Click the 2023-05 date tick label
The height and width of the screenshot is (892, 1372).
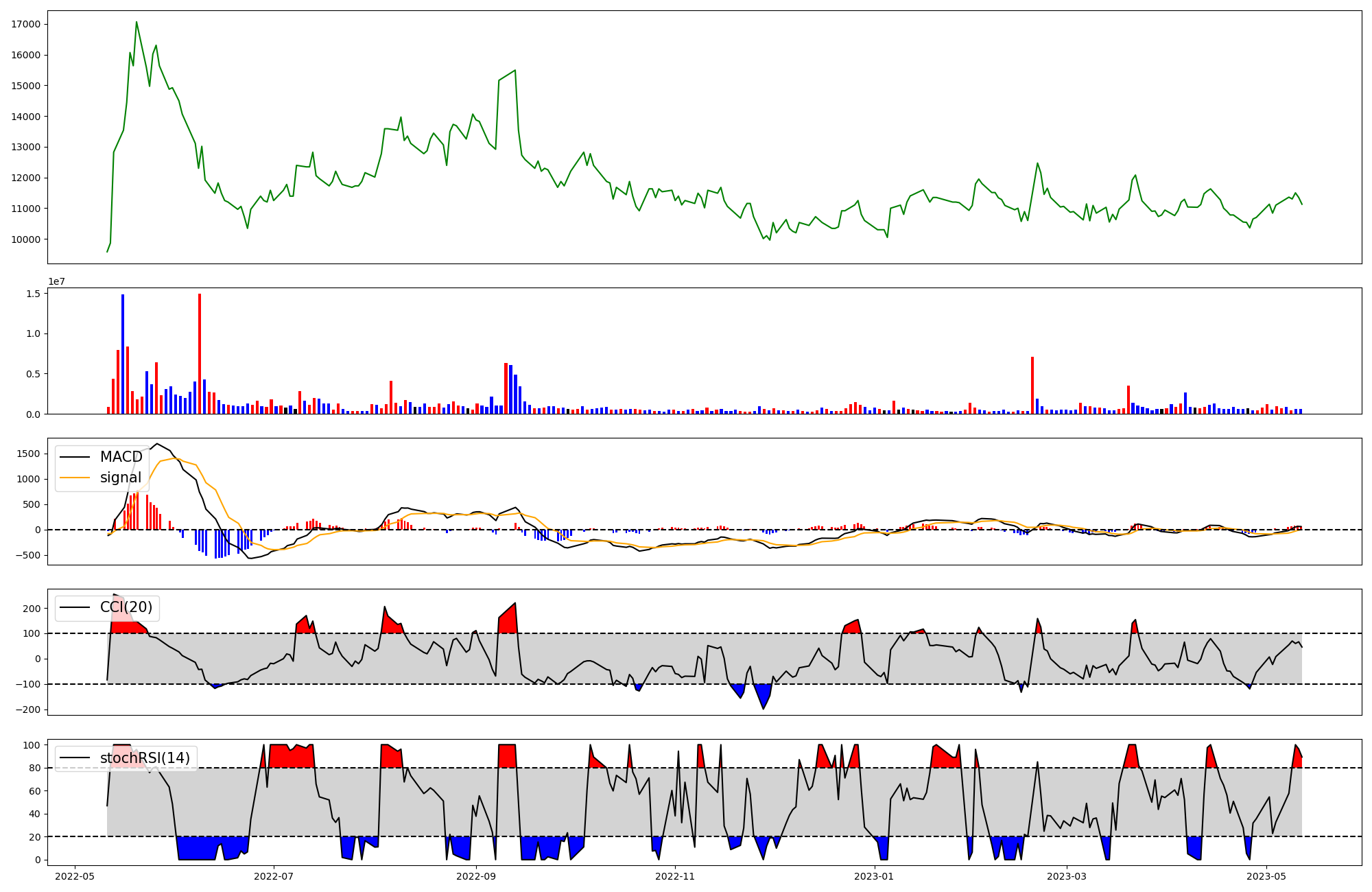click(1266, 876)
